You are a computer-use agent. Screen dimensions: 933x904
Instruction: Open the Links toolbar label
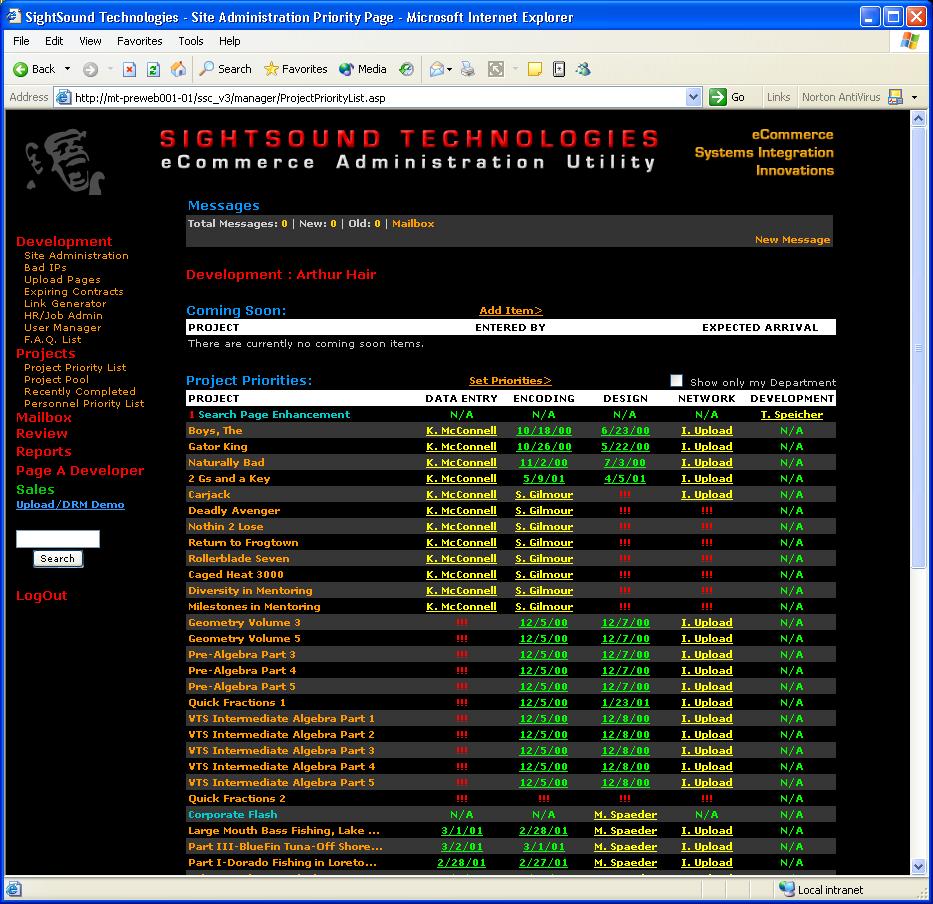778,97
